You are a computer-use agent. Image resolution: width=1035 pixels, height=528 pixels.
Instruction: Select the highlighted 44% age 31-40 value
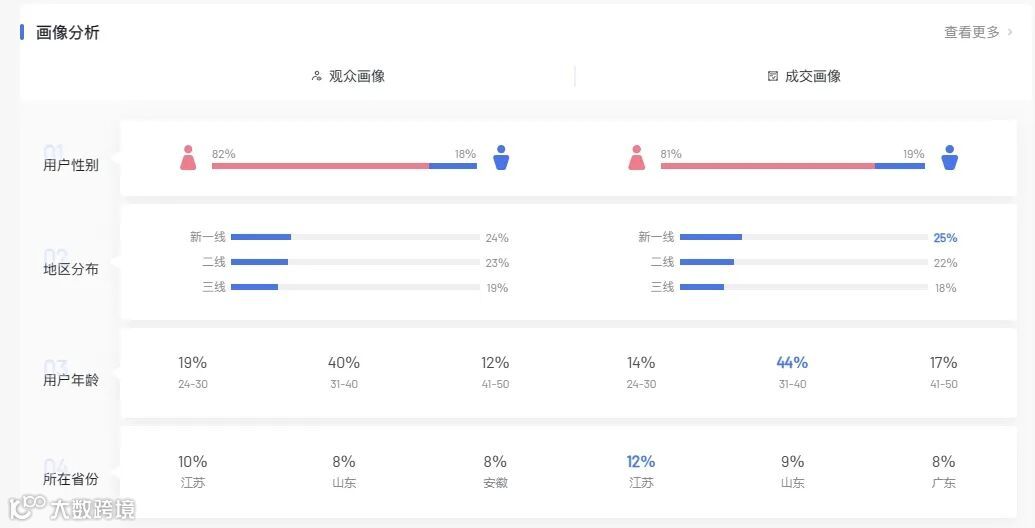792,363
